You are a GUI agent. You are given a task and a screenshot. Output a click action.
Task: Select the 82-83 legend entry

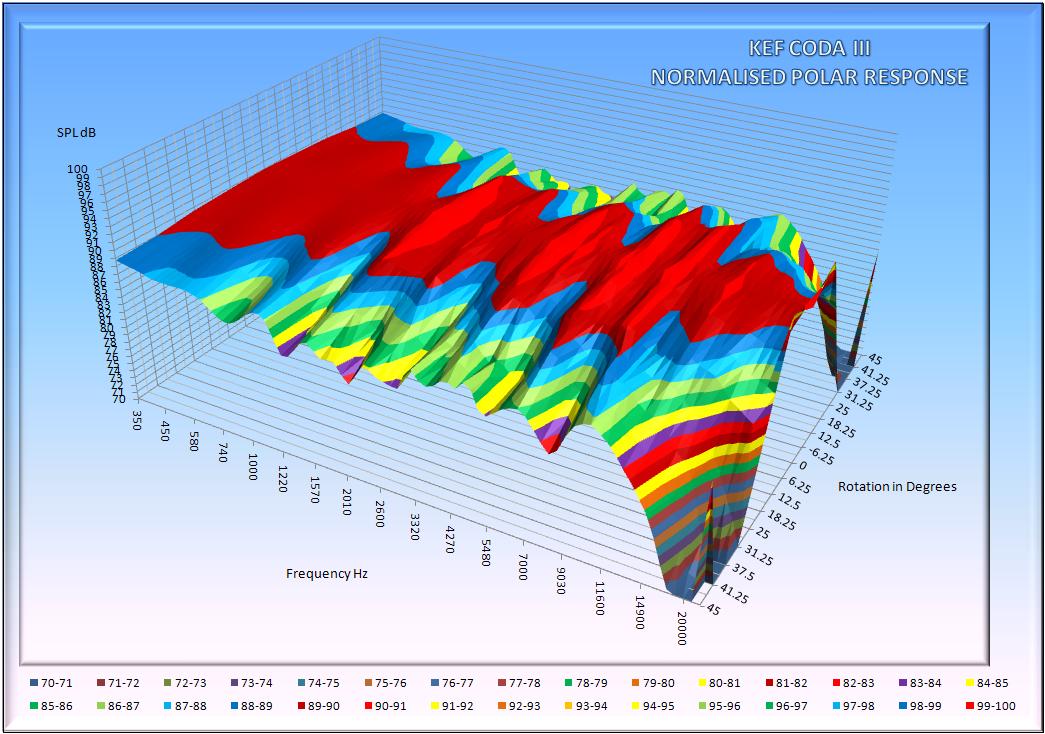(853, 683)
